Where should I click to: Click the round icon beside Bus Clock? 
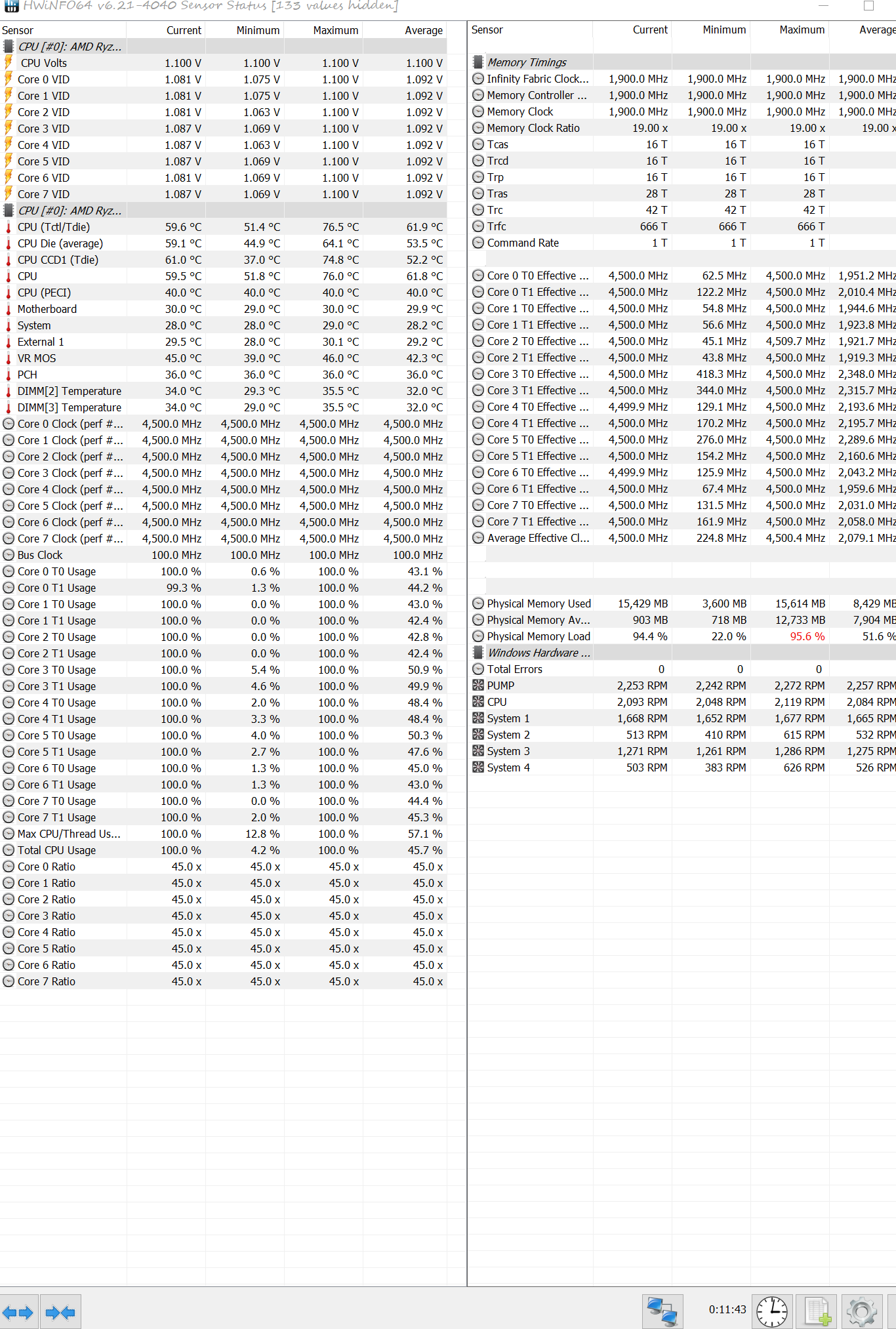pos(9,555)
